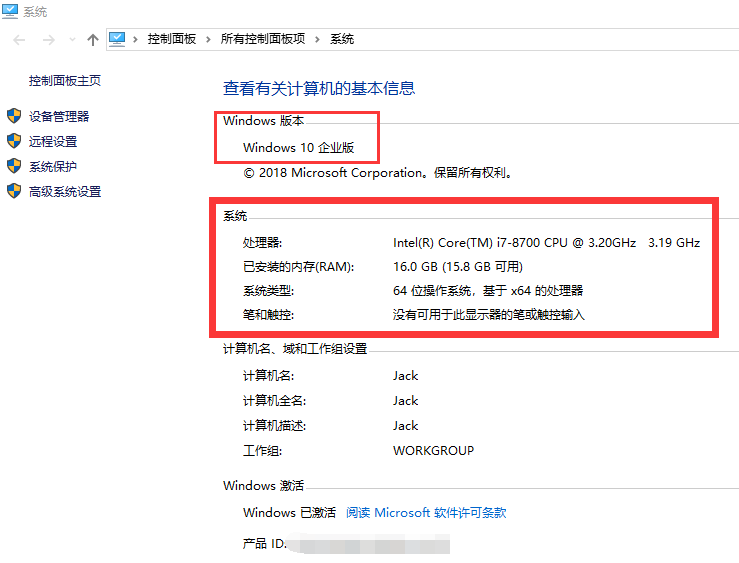The width and height of the screenshot is (739, 563).
Task: Select 工作组 value WORKGROUP
Action: pos(434,451)
